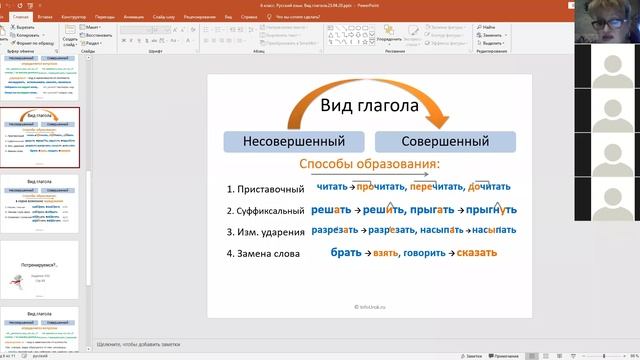Open Quick Styles (Экспресс-стили) gallery
Screen dimensions: 640x360
[412, 35]
